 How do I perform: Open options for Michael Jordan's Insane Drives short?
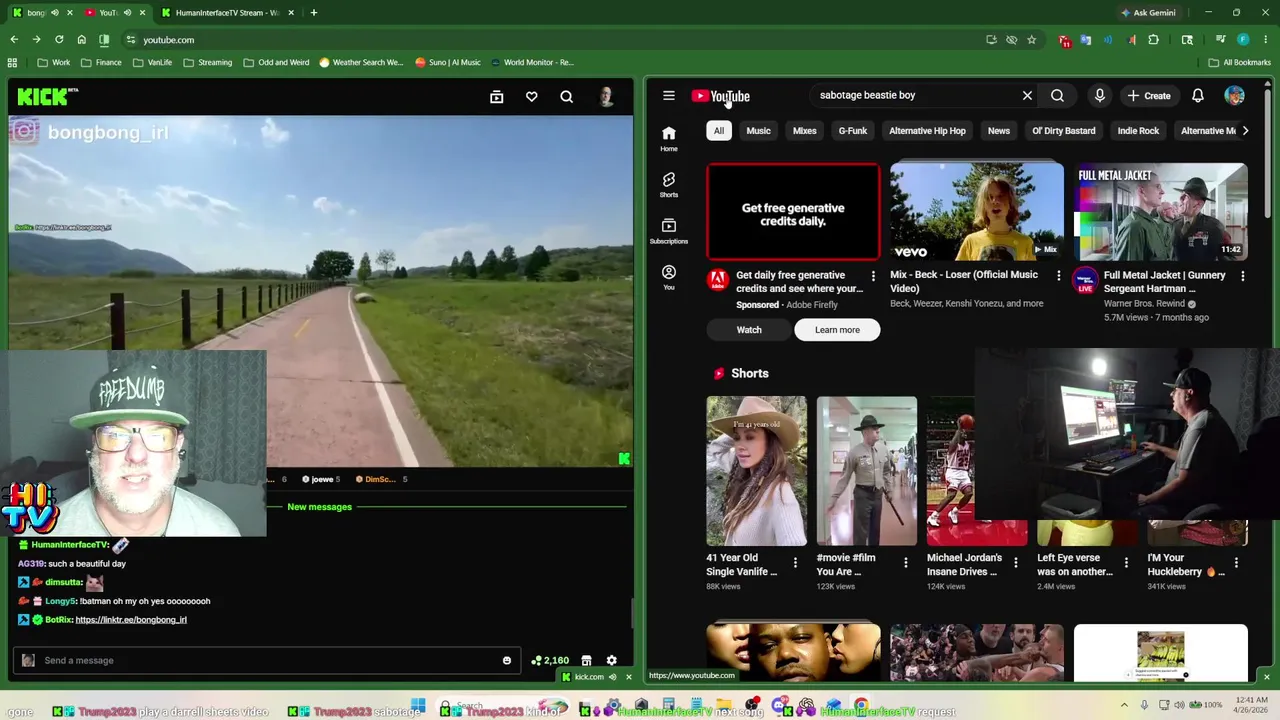[x=1016, y=563]
